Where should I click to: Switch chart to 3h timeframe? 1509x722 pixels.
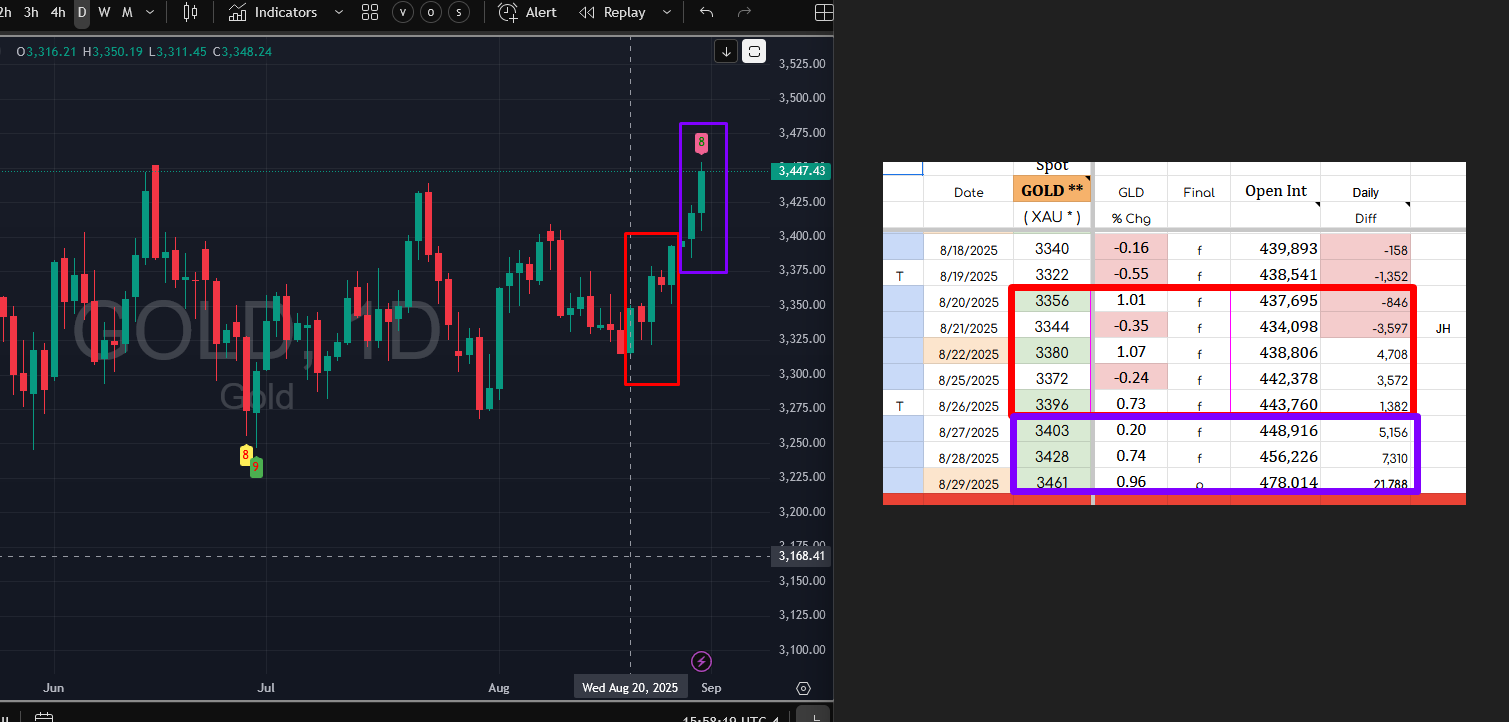(31, 13)
